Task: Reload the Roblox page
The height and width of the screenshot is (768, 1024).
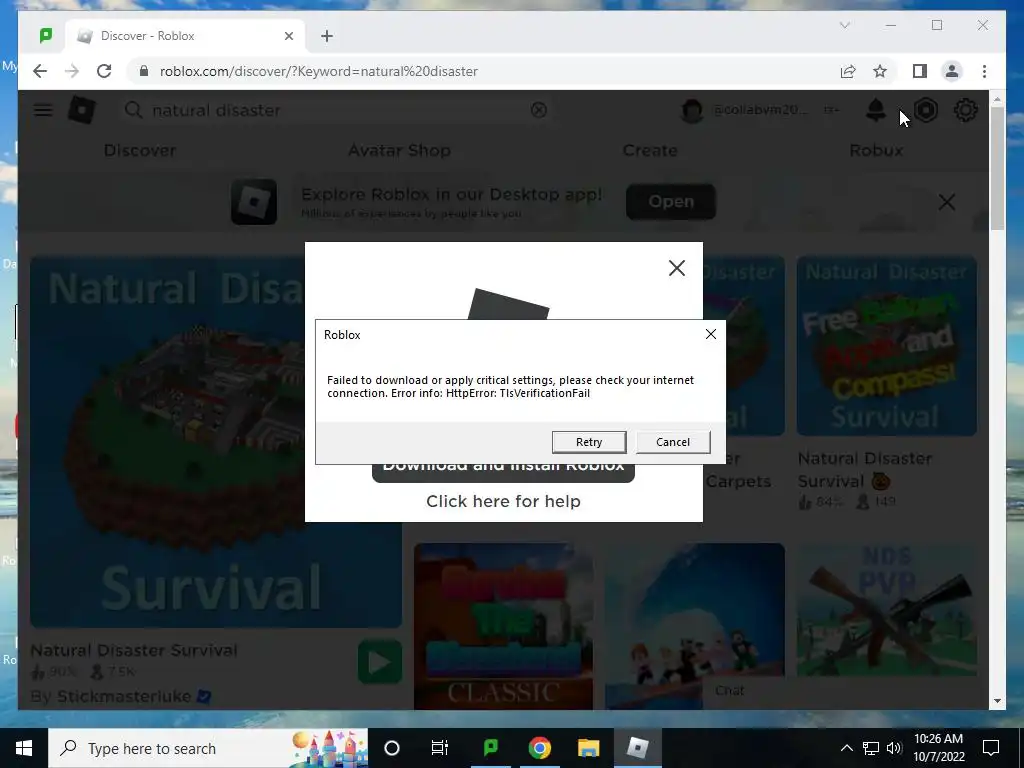Action: (104, 71)
